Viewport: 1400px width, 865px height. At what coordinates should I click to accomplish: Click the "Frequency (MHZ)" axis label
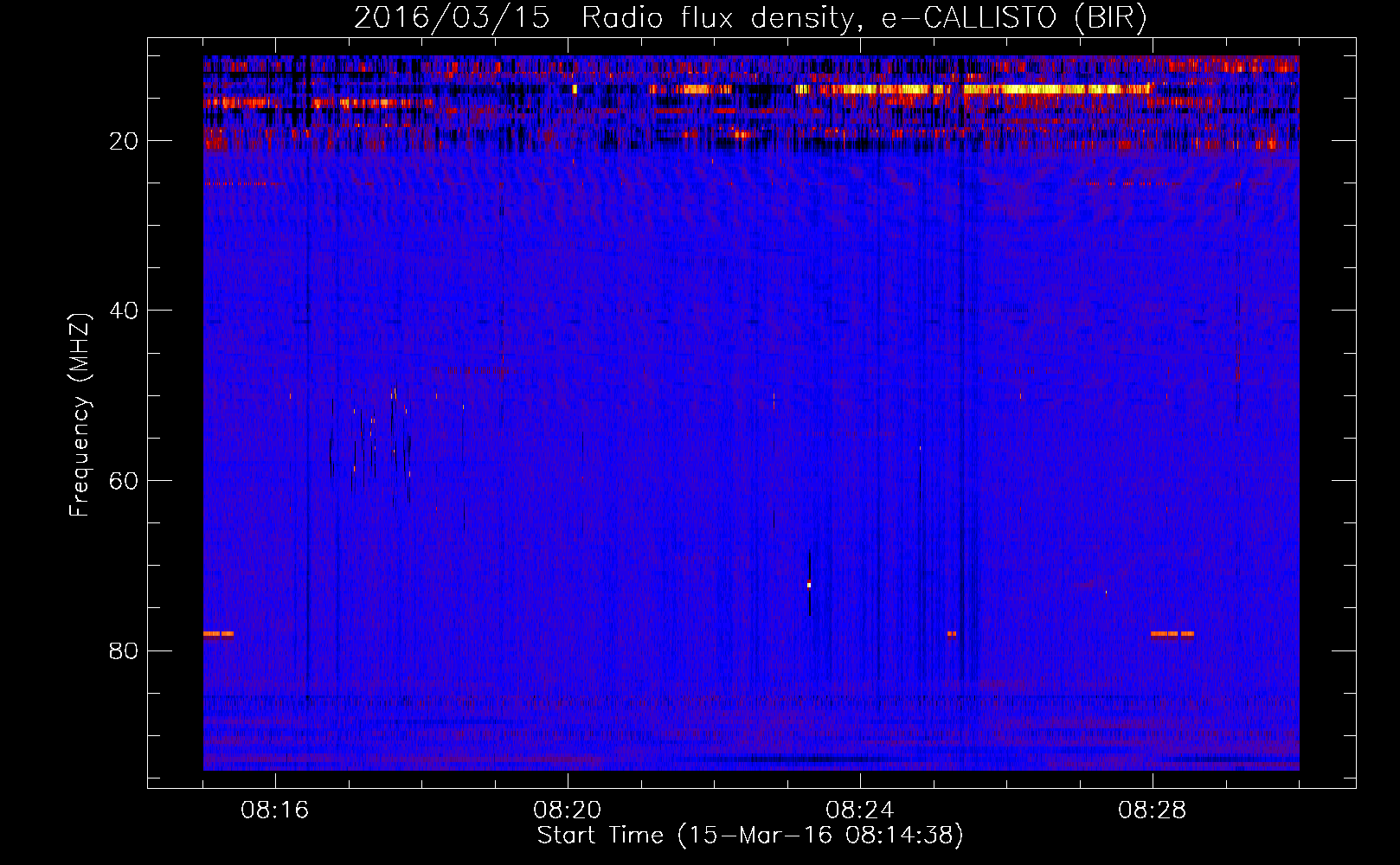coord(80,415)
